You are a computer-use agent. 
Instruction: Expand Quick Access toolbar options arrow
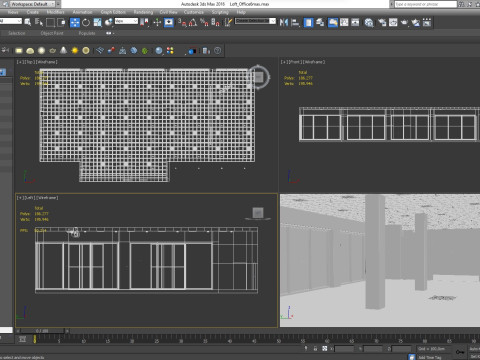point(58,4)
